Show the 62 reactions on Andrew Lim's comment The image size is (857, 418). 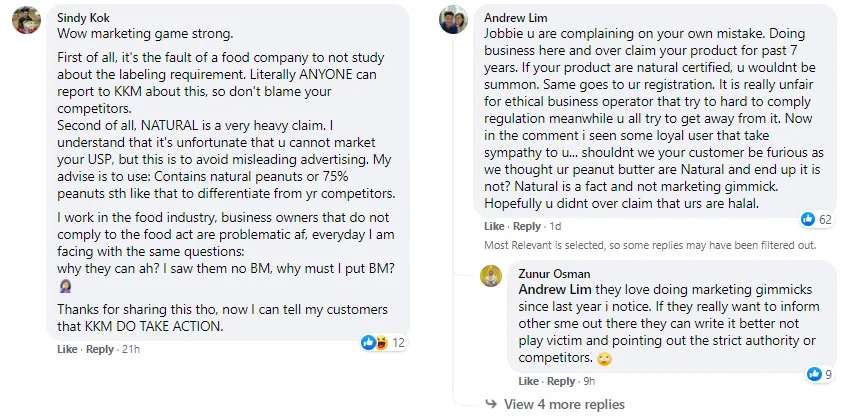817,219
